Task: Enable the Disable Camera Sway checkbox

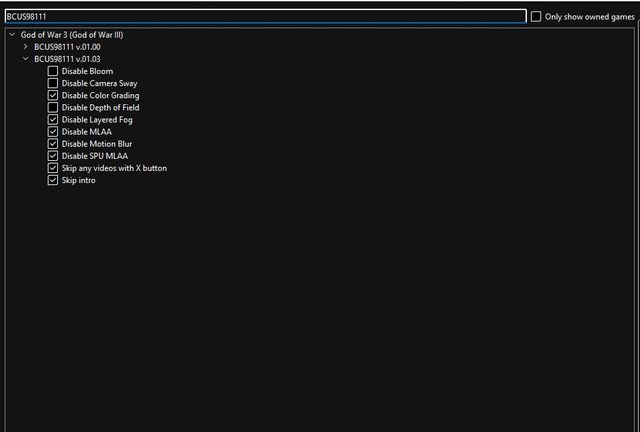Action: click(53, 83)
